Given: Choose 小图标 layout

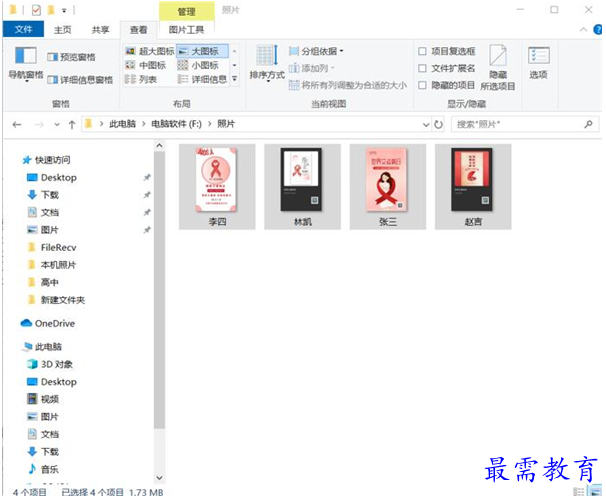Looking at the screenshot, I should (x=198, y=65).
